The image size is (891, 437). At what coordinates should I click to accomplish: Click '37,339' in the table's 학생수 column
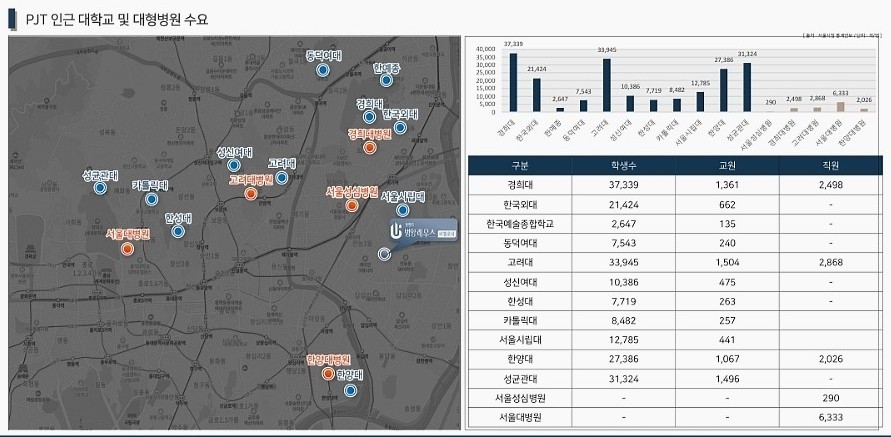click(623, 185)
